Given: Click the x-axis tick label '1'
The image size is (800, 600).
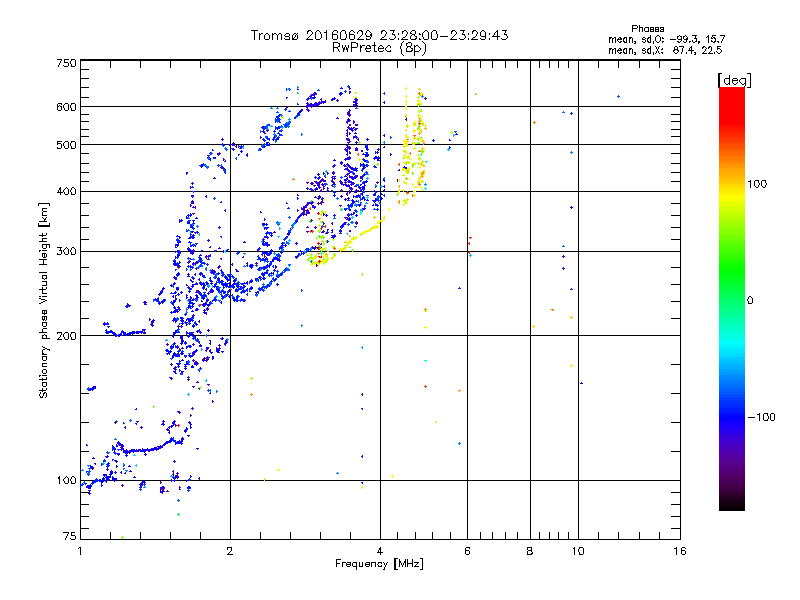Looking at the screenshot, I should (80, 551).
